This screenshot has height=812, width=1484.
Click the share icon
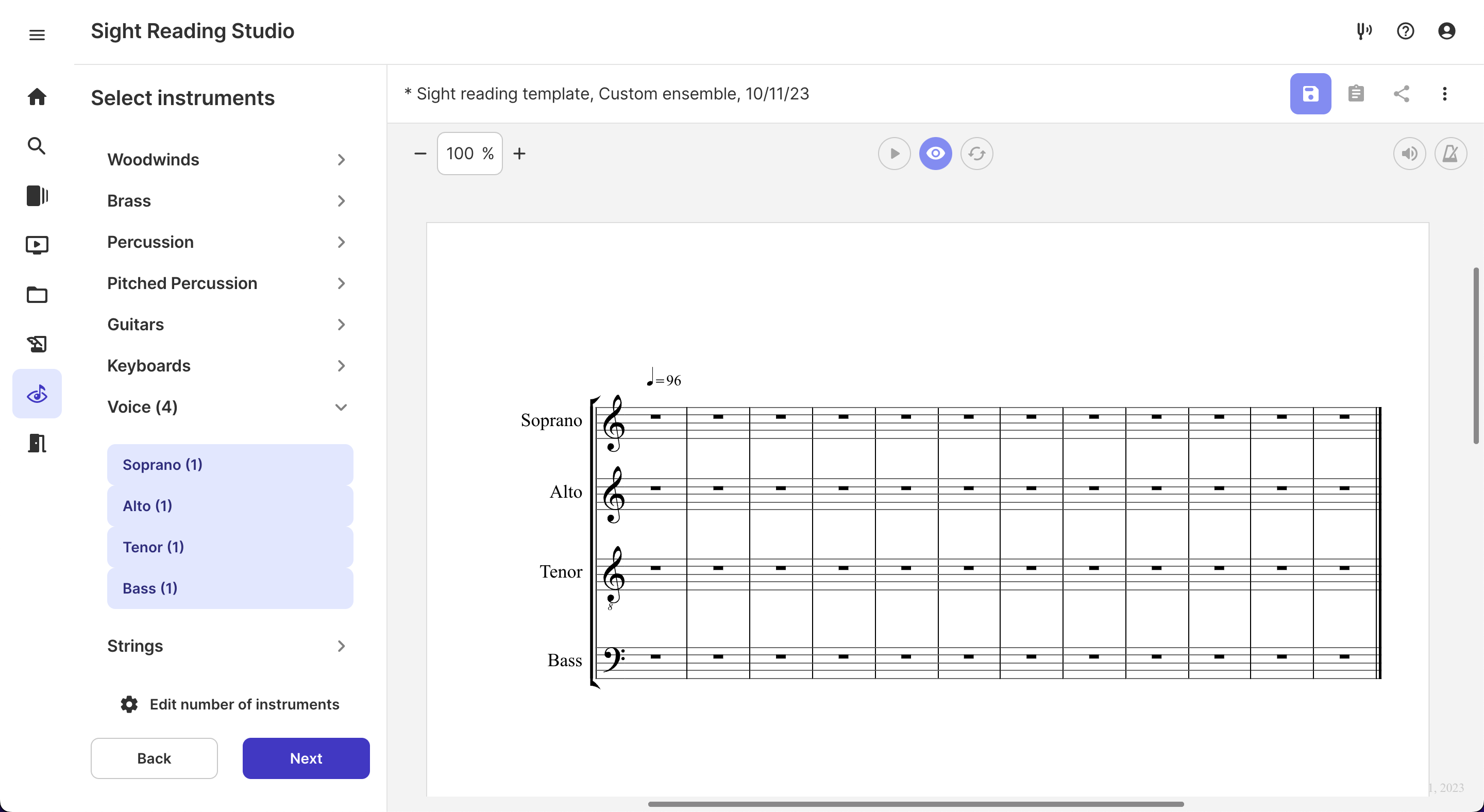[x=1401, y=94]
